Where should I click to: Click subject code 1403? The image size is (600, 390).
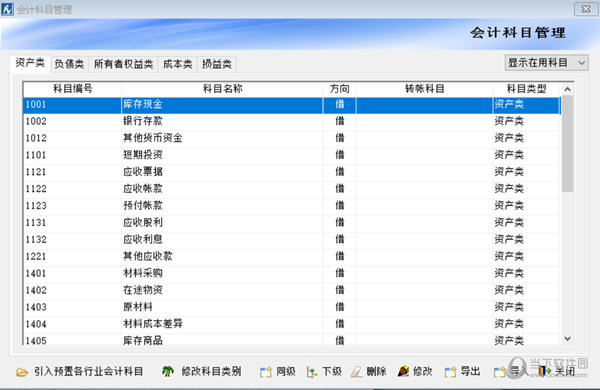pyautogui.click(x=36, y=307)
